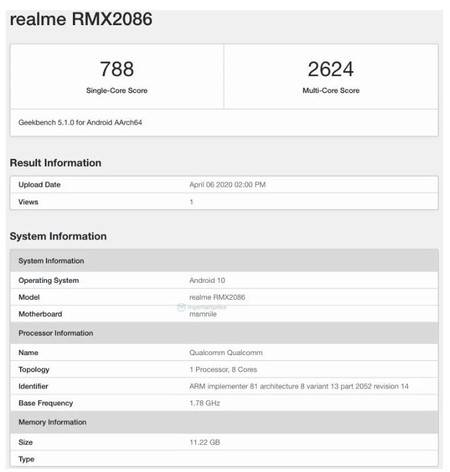Select the upload date value April 06 2020
The width and height of the screenshot is (450, 472).
coord(228,185)
